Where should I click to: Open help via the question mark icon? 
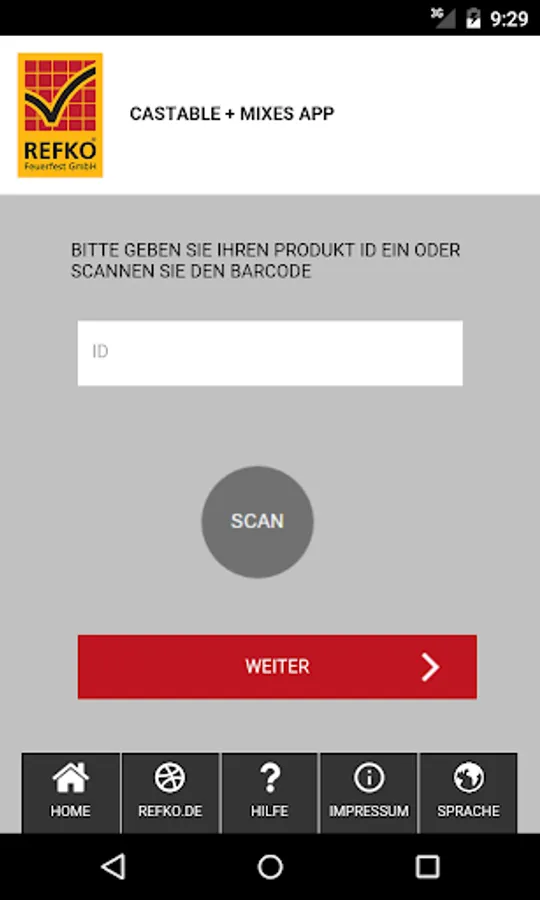[270, 778]
